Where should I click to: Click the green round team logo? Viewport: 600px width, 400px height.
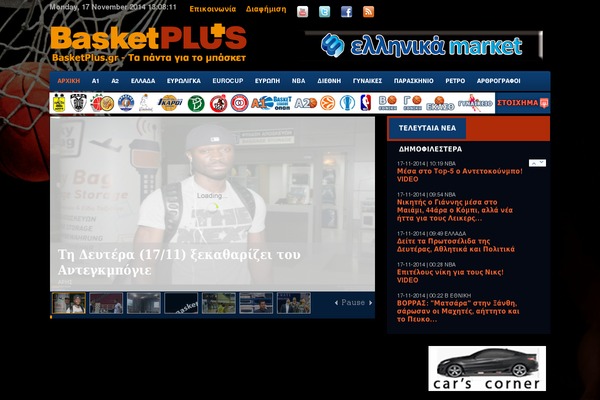tap(196, 103)
